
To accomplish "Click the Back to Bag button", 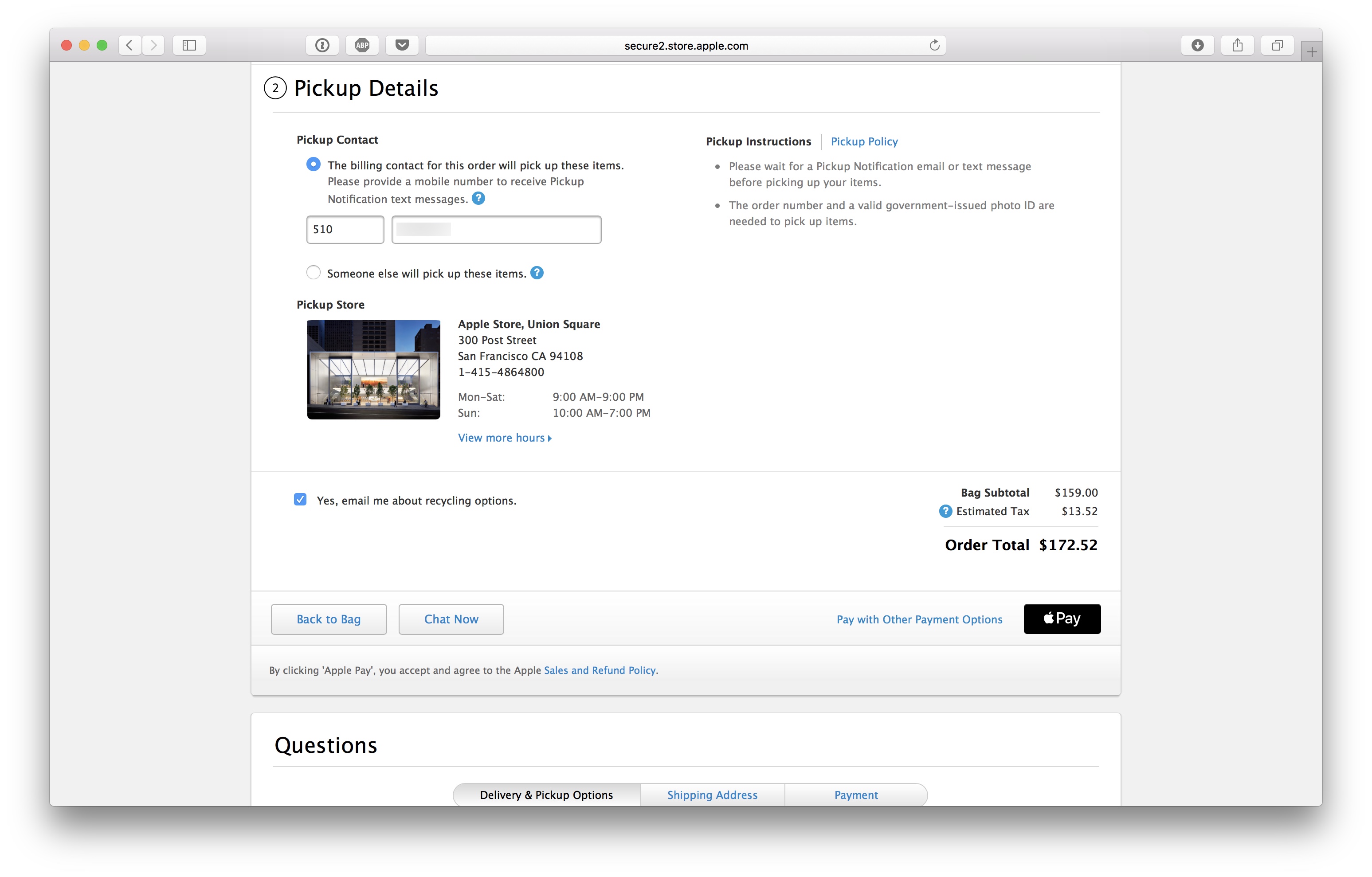I will pos(328,619).
